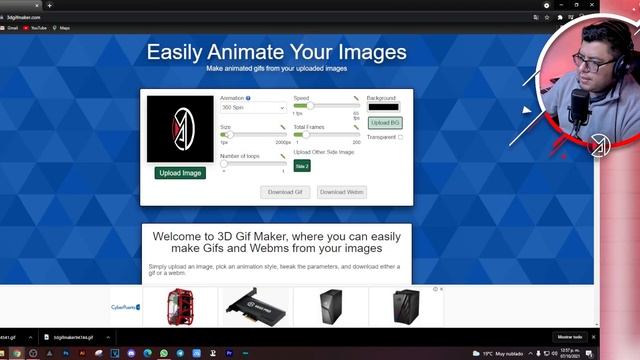The image size is (640, 360).
Task: Toggle the Transparent background checkbox
Action: [400, 137]
